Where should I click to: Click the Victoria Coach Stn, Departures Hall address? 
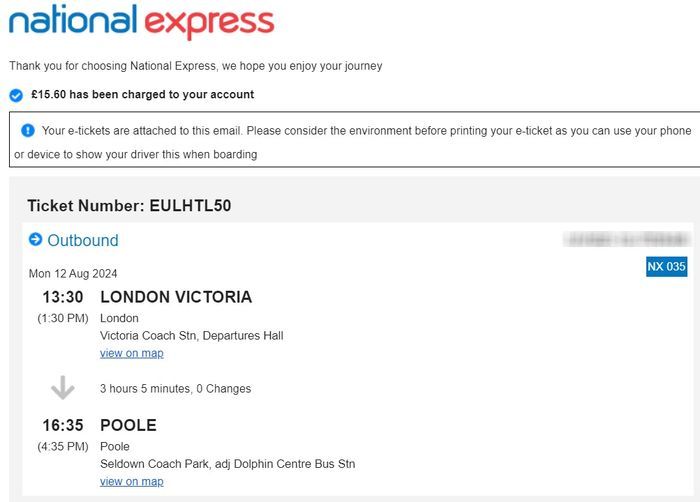coord(191,335)
